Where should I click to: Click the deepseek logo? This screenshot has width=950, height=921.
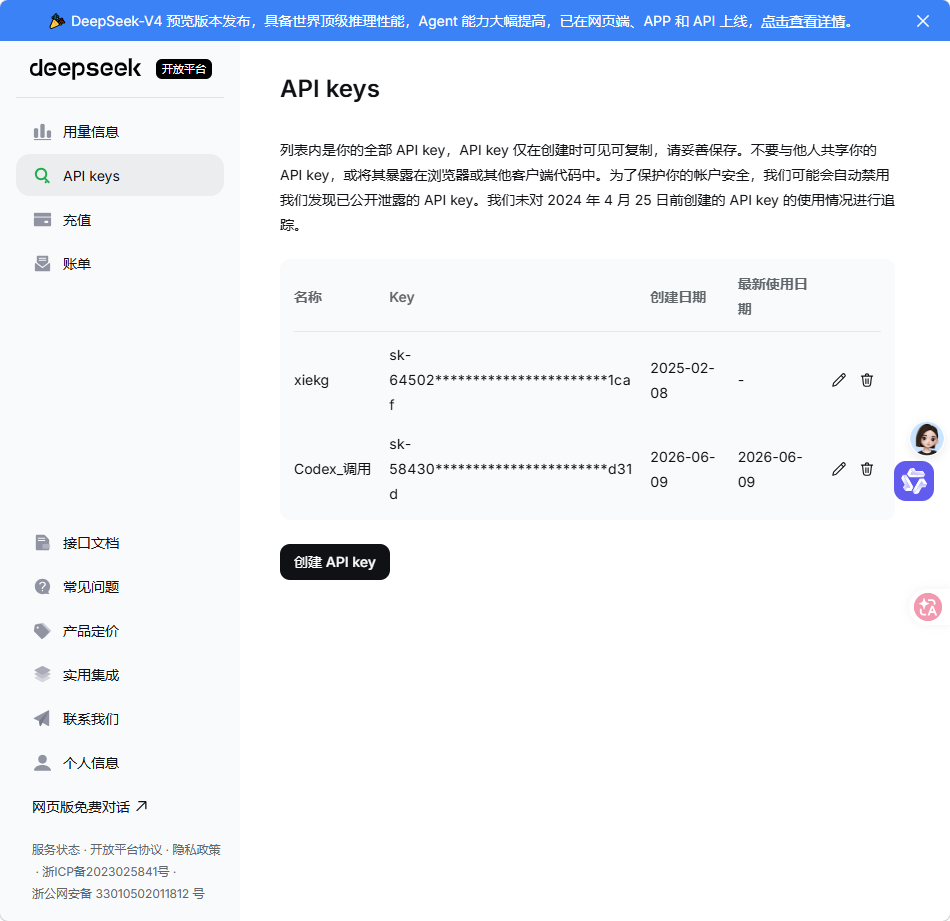[x=85, y=68]
